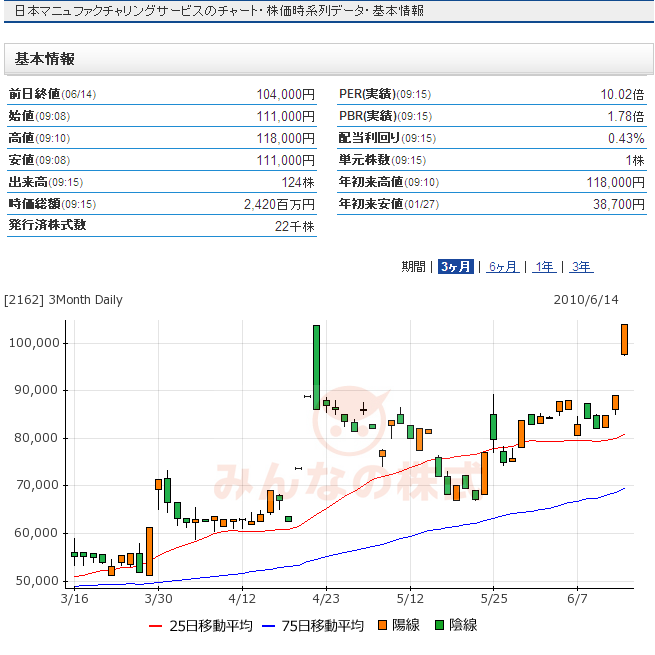
Task: Click the green 陰線 legend square
Action: [438, 626]
